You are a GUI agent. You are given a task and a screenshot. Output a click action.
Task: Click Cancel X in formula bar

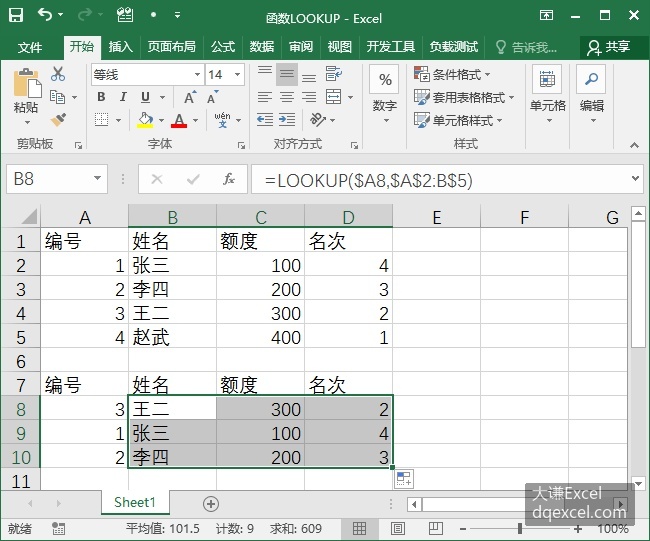(157, 179)
